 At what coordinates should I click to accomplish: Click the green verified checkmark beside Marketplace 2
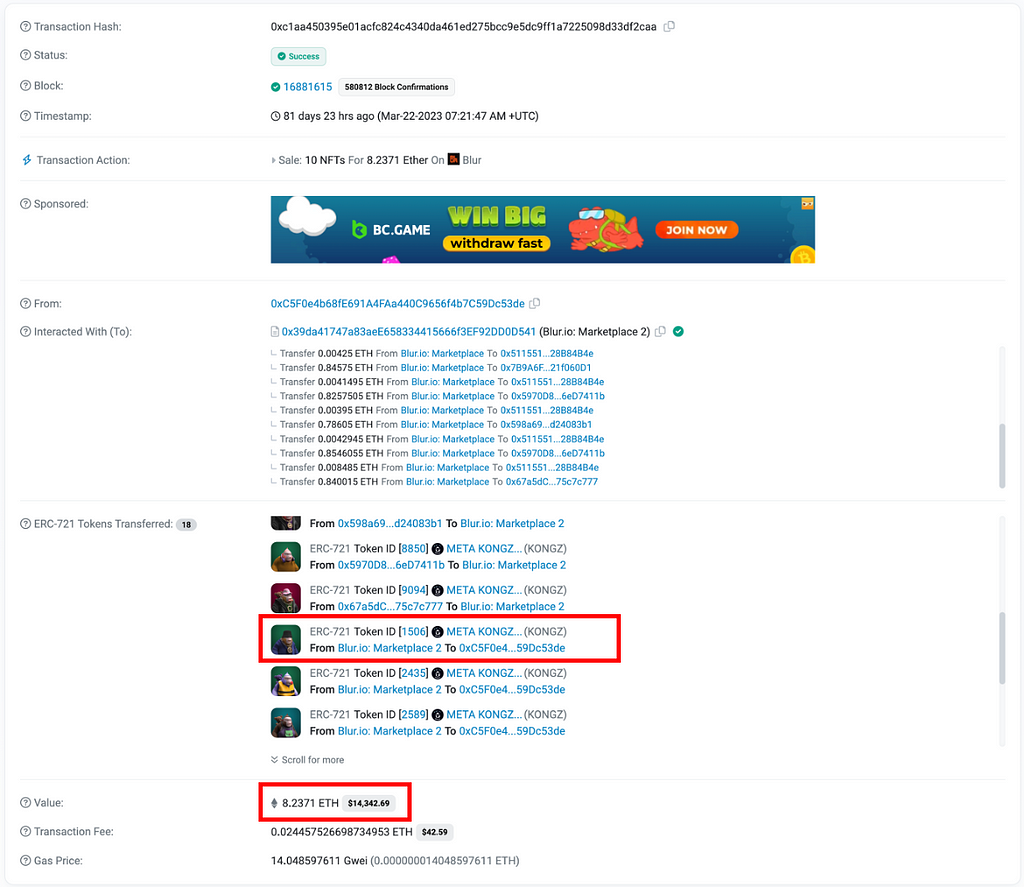[x=679, y=332]
